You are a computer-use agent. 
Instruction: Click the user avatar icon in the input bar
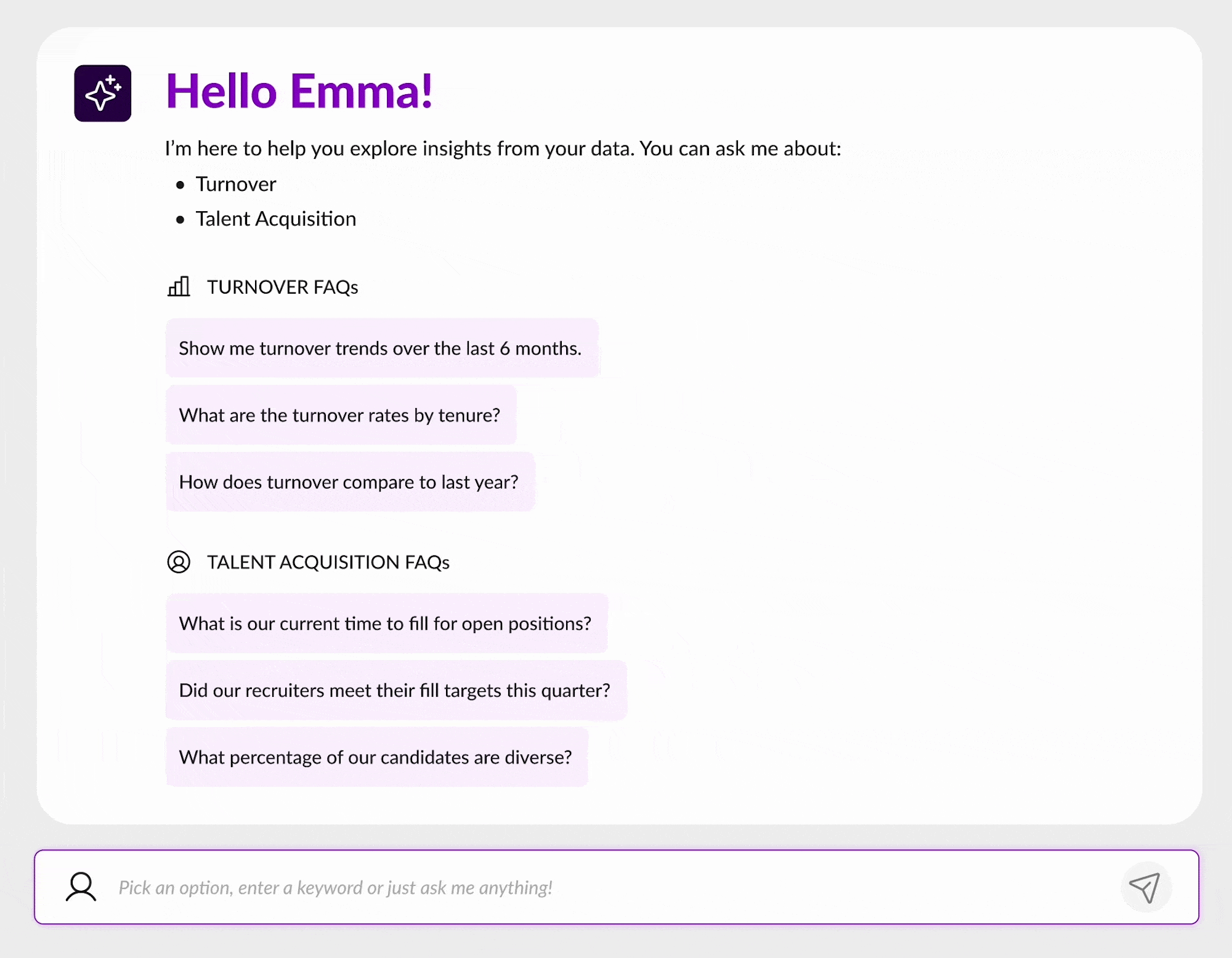click(x=81, y=887)
